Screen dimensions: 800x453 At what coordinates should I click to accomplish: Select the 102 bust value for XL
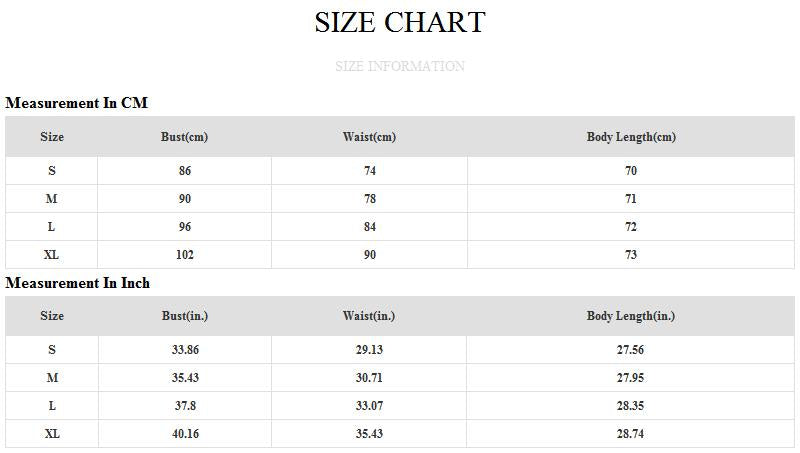(x=184, y=255)
